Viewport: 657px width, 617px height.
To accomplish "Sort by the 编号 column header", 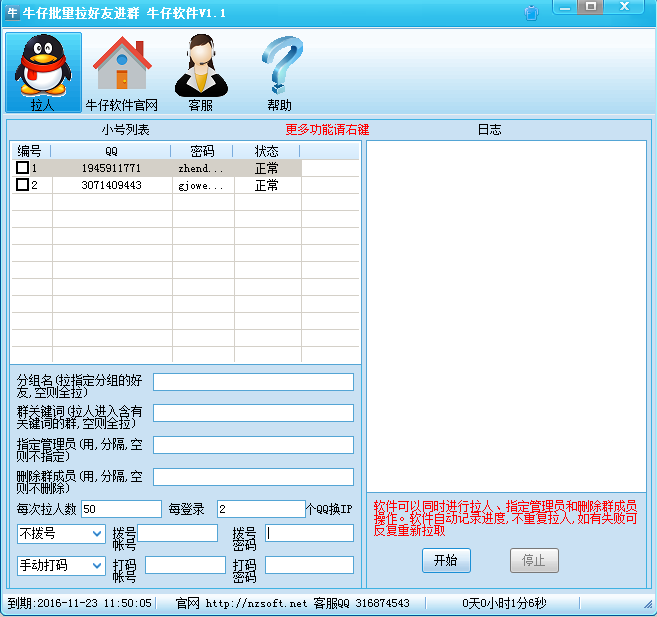I will coord(30,151).
